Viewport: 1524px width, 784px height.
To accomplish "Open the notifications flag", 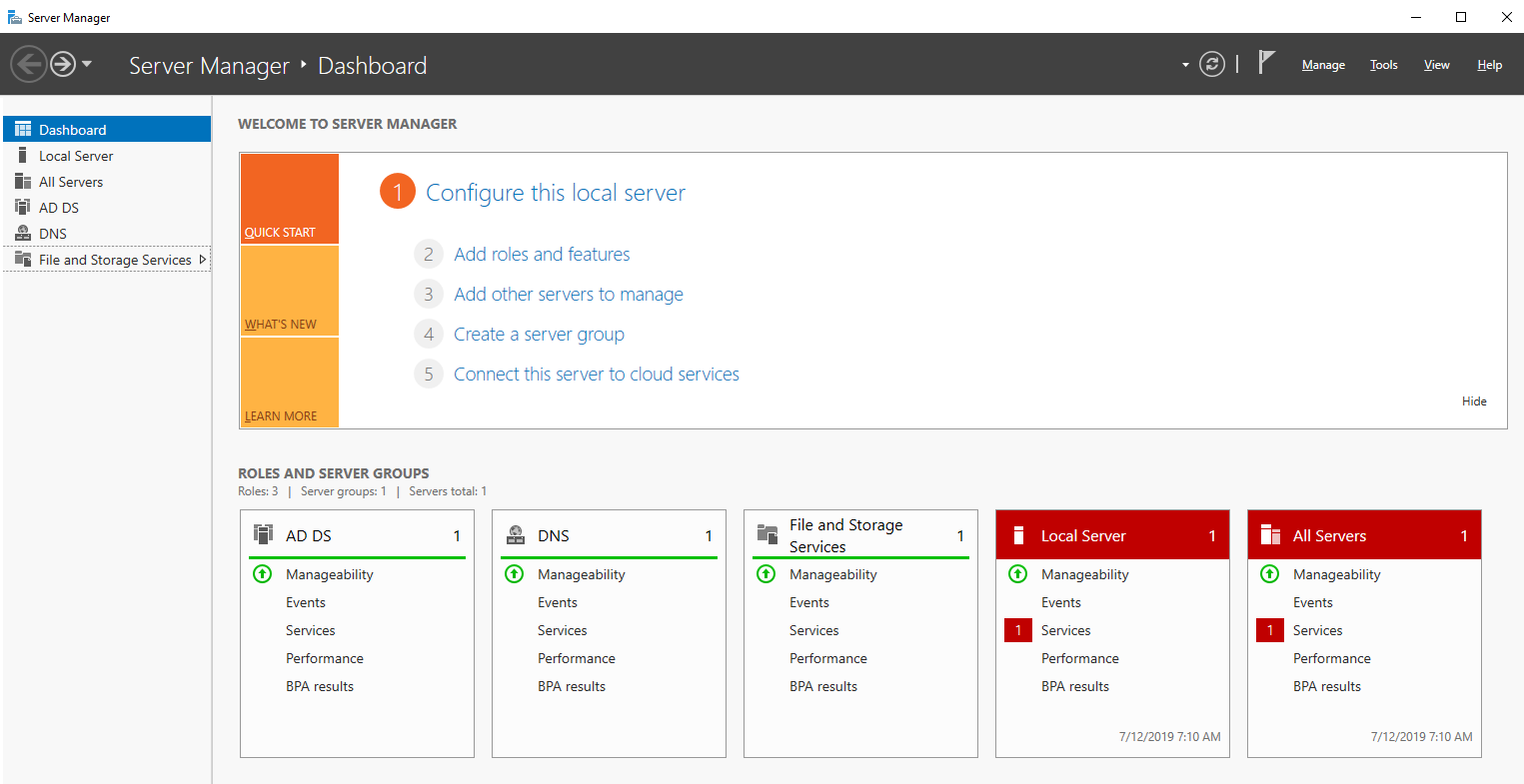I will click(x=1266, y=63).
